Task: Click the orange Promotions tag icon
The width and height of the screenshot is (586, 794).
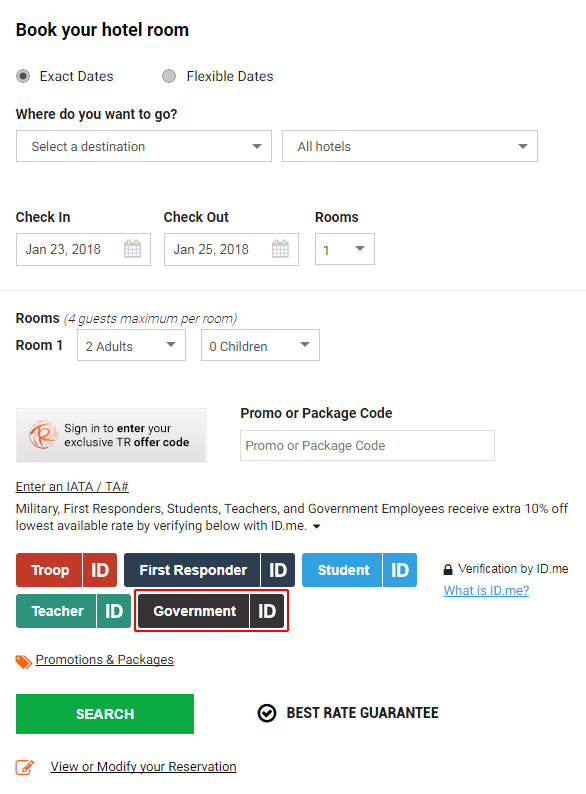Action: [x=23, y=661]
